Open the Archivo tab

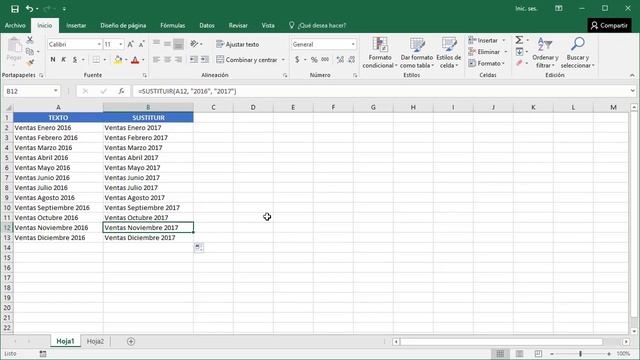15,25
